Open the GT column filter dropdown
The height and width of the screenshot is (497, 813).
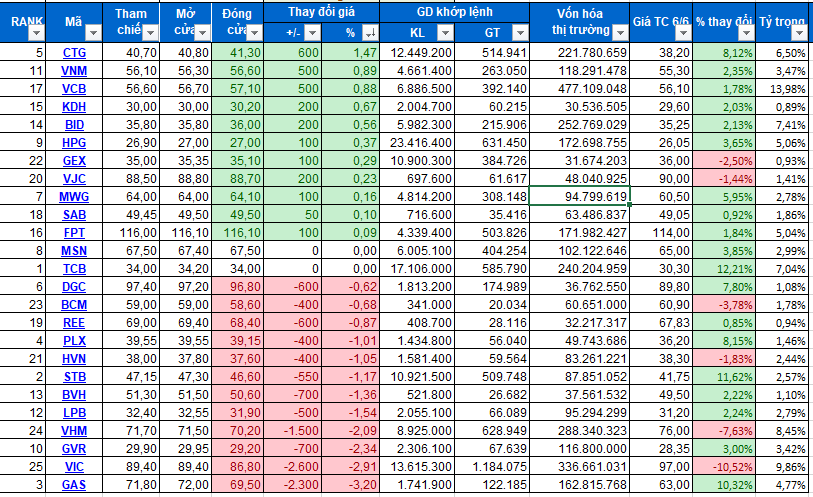(520, 34)
